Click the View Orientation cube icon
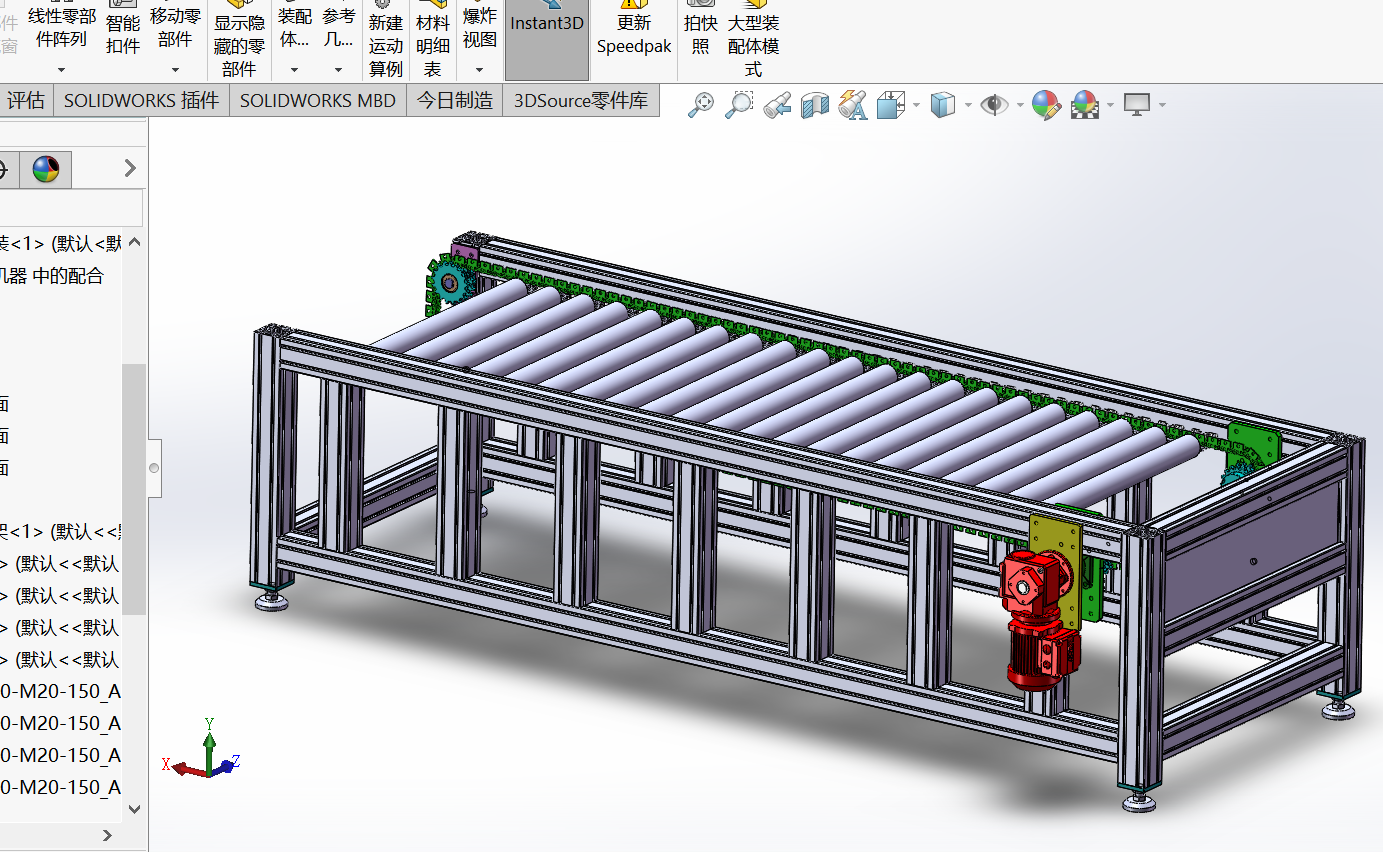The height and width of the screenshot is (852, 1383). pos(890,104)
